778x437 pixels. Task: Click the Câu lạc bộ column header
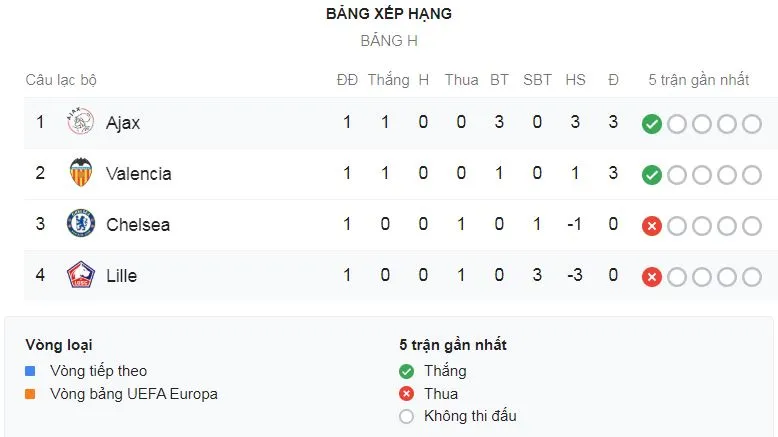[x=60, y=80]
